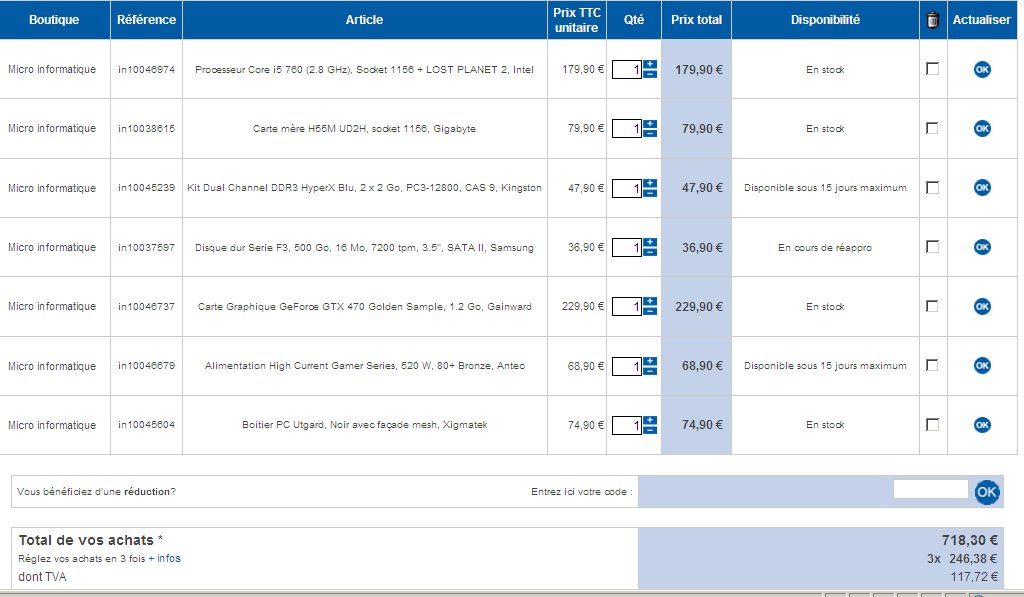Click quantity field for Antec Alimentation
Screen dimensions: 1024x597
tap(627, 366)
